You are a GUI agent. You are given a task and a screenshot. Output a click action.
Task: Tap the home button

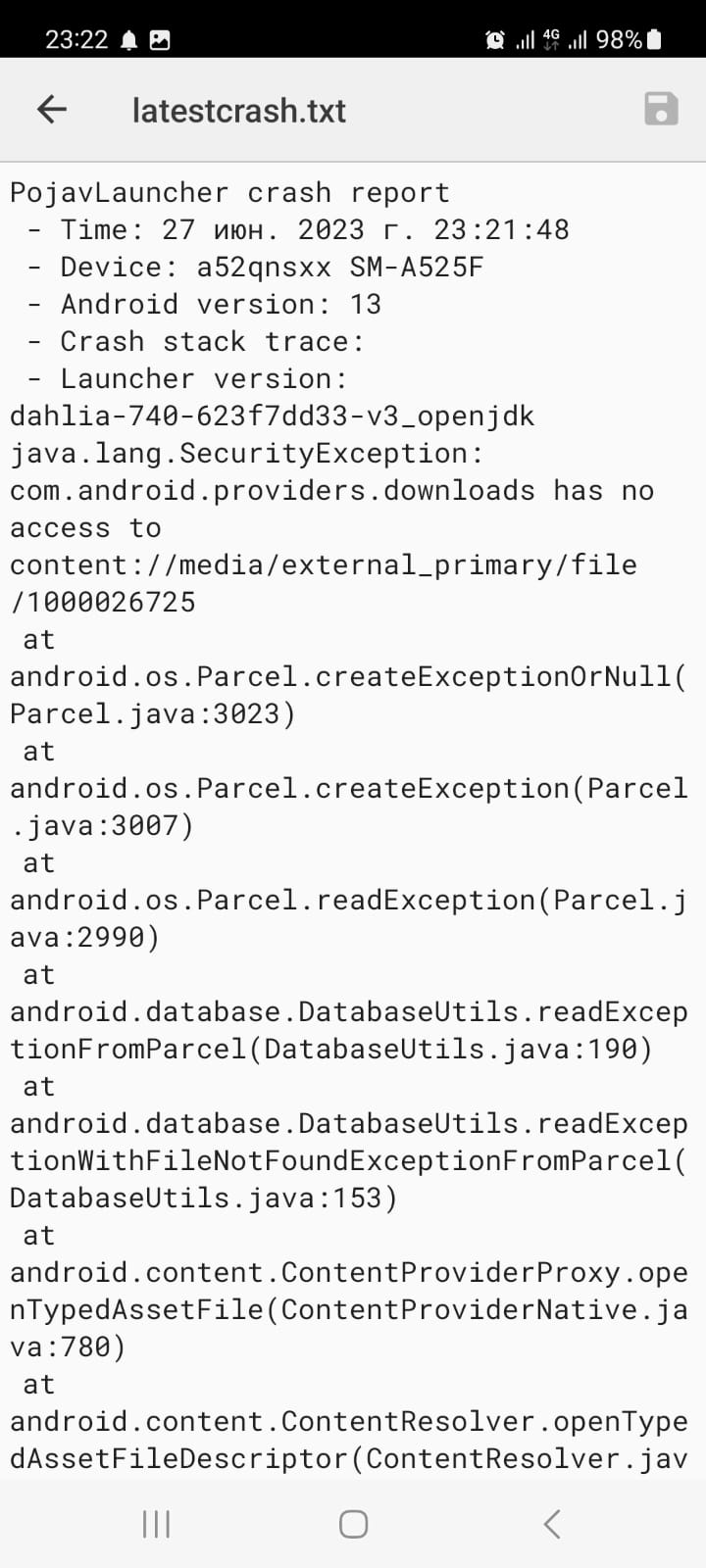pyautogui.click(x=352, y=1523)
